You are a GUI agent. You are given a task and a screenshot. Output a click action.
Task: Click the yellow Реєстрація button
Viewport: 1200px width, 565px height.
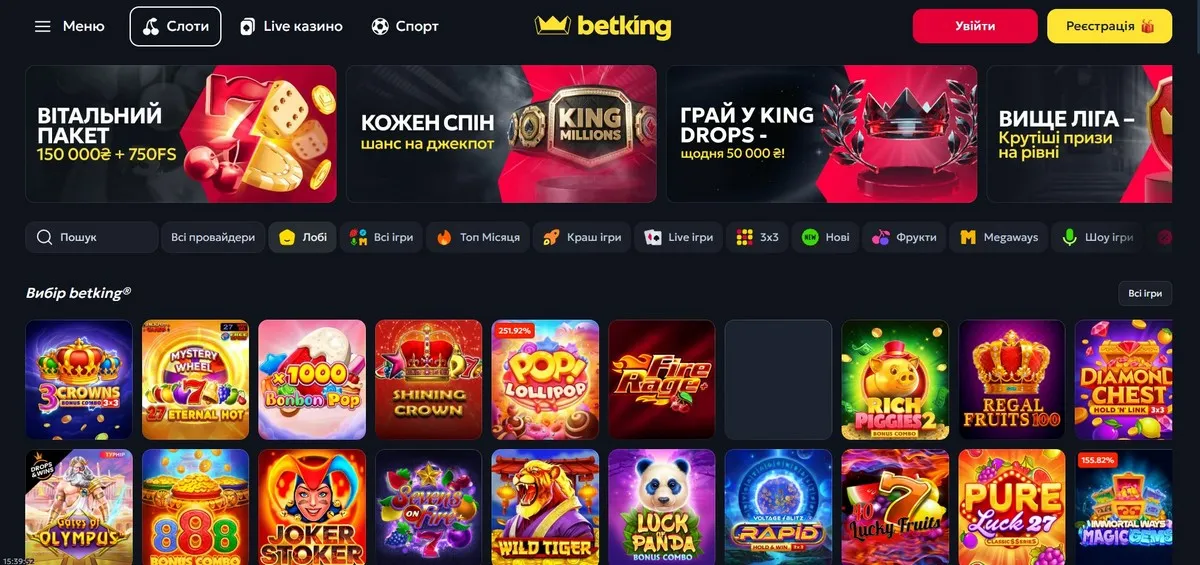click(1110, 26)
